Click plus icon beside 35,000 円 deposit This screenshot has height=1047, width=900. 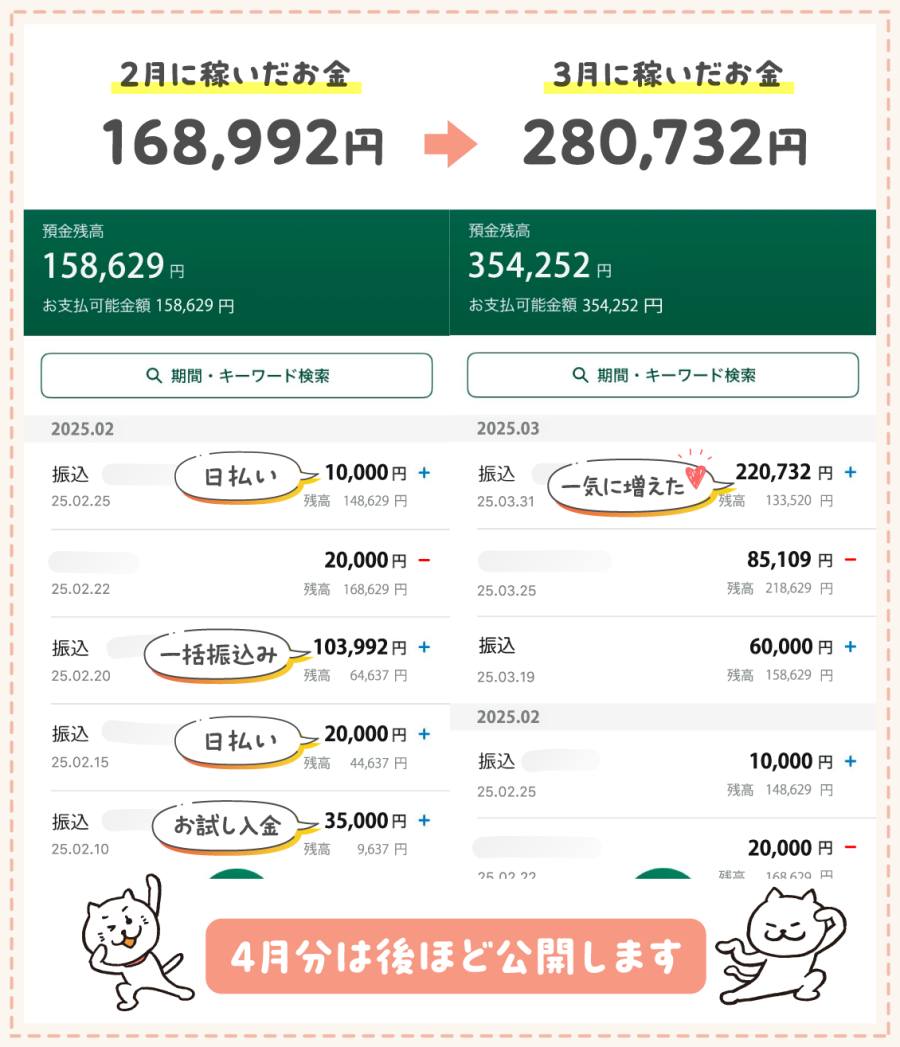424,820
